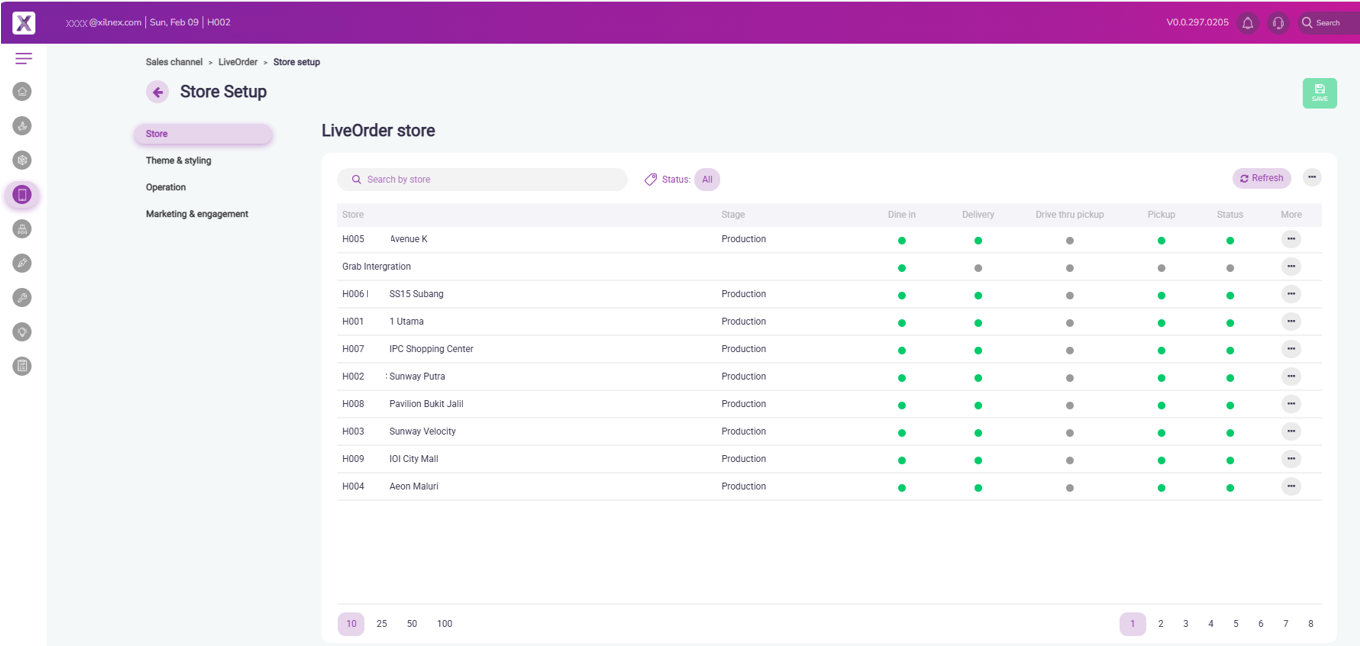Open the notifications bell icon
1360x646 pixels.
click(1247, 23)
